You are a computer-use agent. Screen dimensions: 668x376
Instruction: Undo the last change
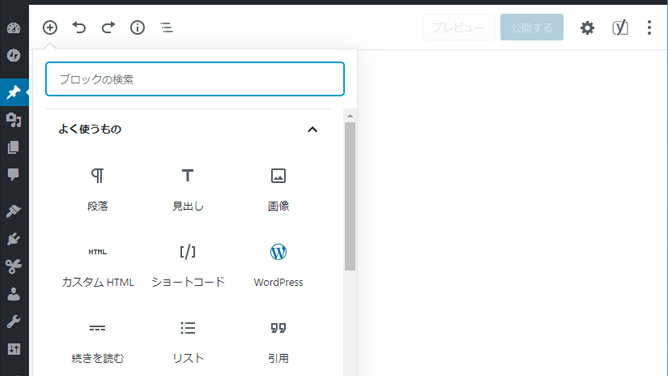(x=79, y=28)
